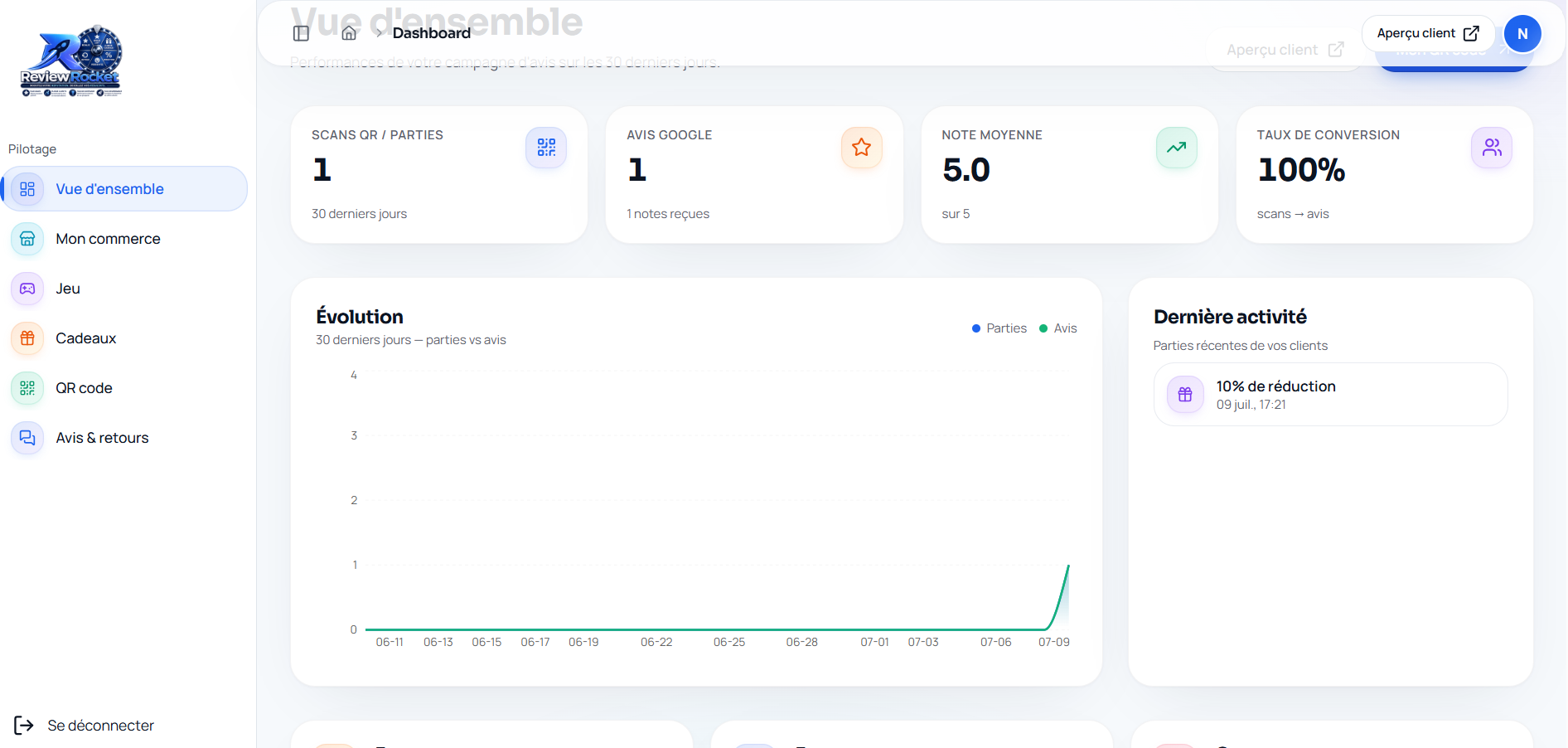Click the Dernière activité heading
The width and height of the screenshot is (1568, 748).
pos(1230,317)
